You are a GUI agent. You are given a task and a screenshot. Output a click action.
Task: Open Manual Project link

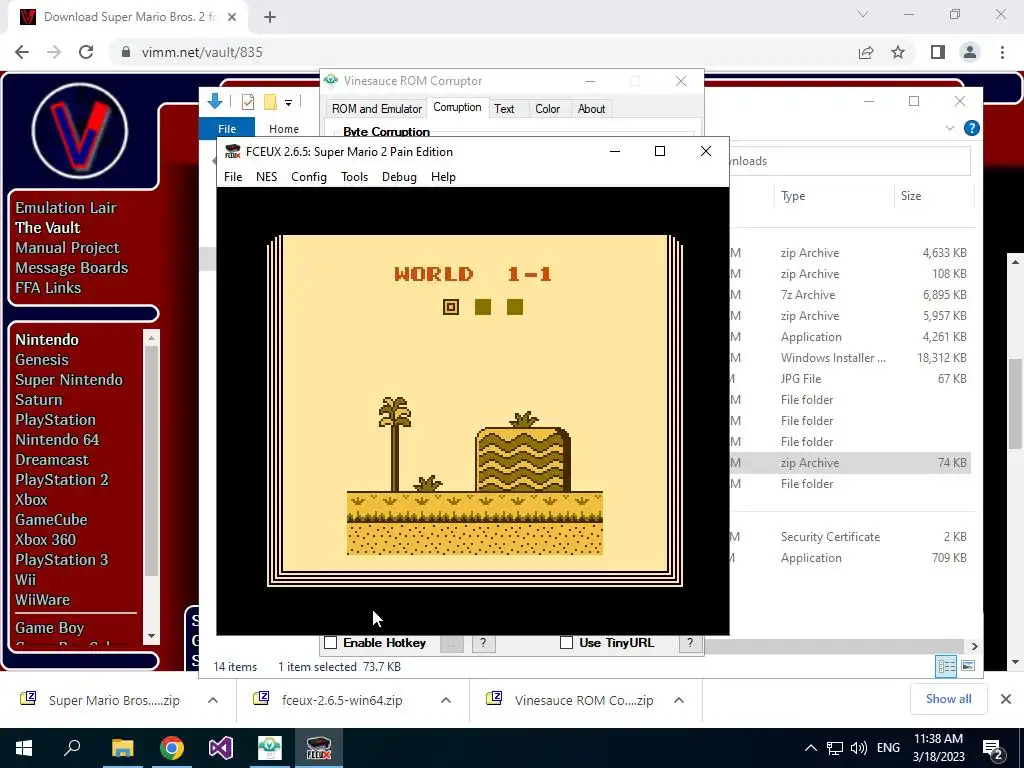[x=67, y=248]
